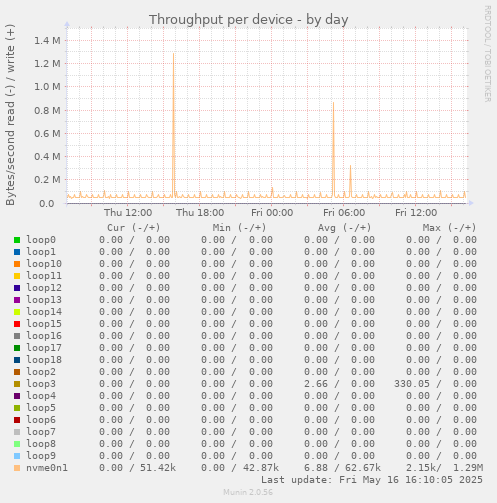Select the loop12 legend label
Viewport: 497px width, 503px height.
click(x=44, y=288)
